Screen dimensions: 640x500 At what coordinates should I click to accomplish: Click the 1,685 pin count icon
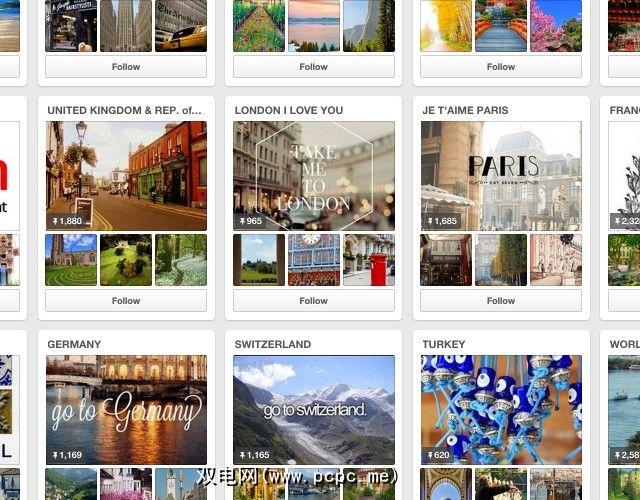click(x=430, y=221)
